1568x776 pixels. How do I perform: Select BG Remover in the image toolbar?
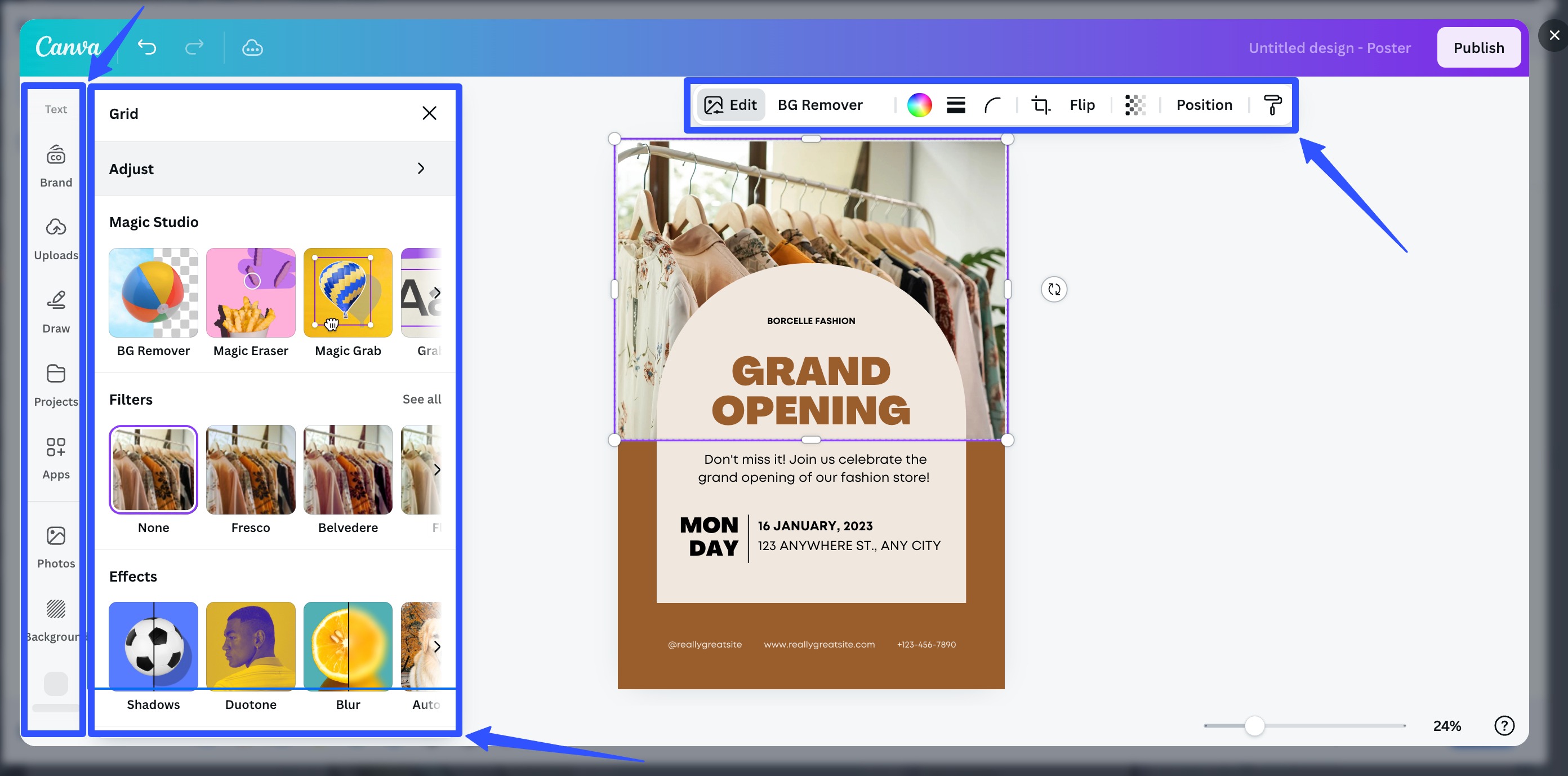click(820, 104)
